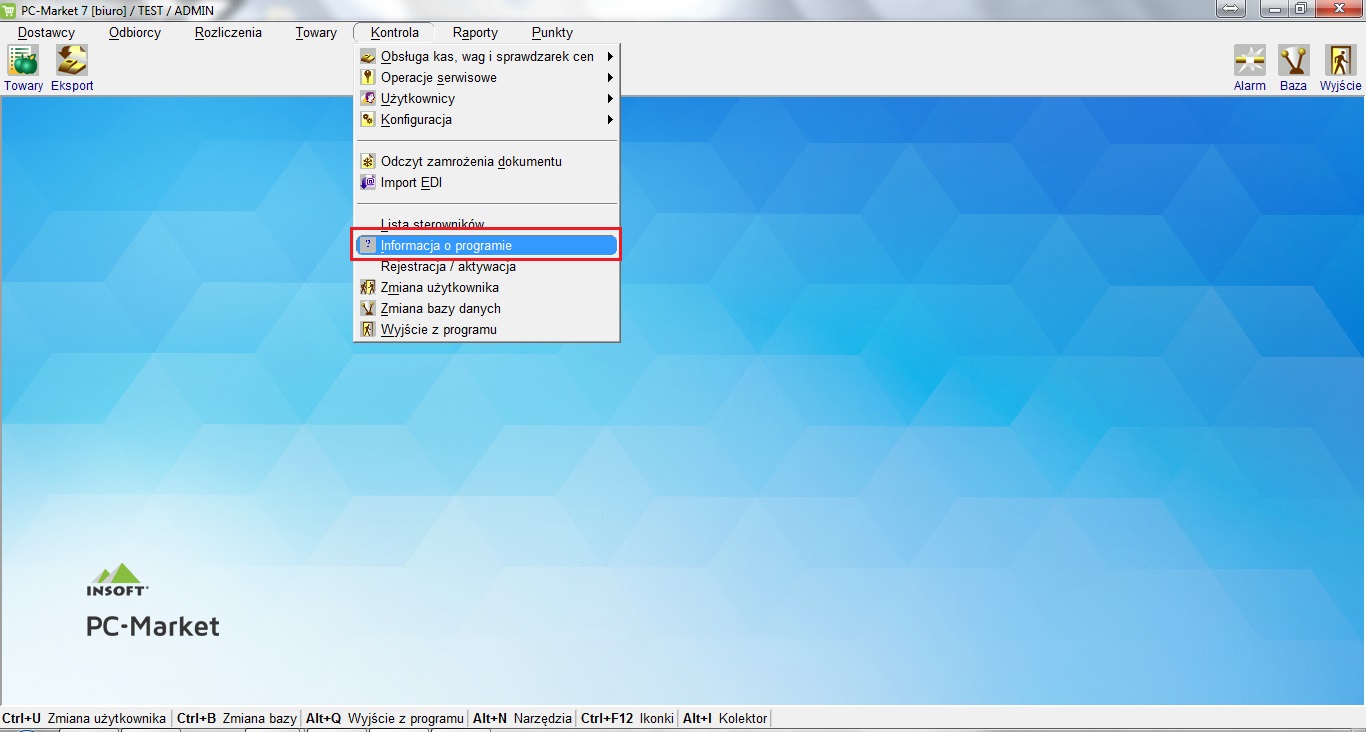Click the Wyjście z programu menu icon

coord(367,330)
